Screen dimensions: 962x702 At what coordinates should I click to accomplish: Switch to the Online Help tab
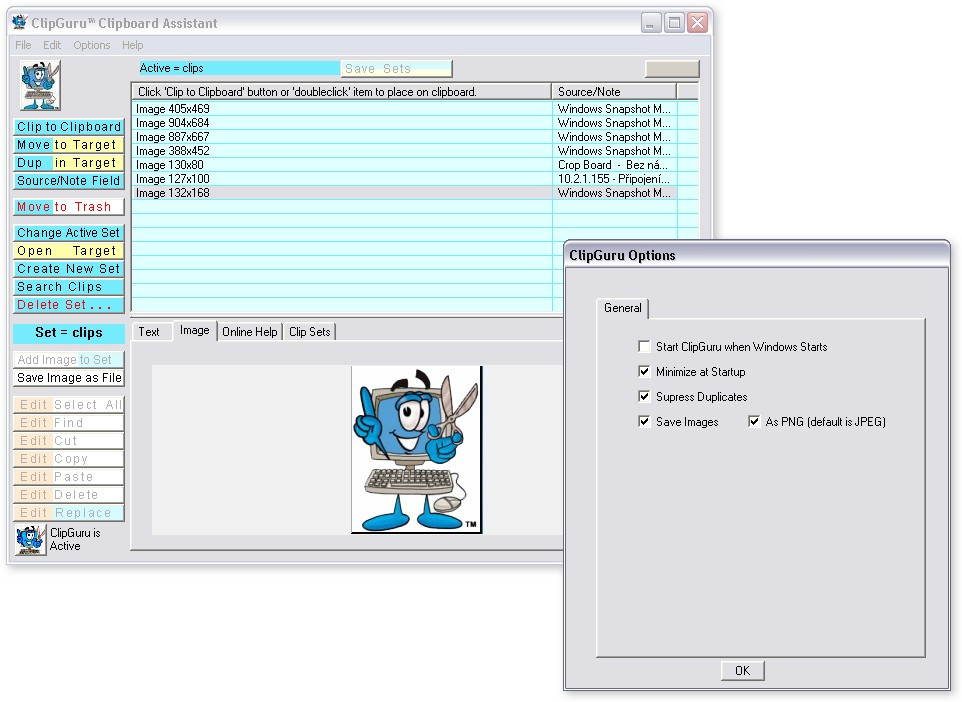[250, 332]
